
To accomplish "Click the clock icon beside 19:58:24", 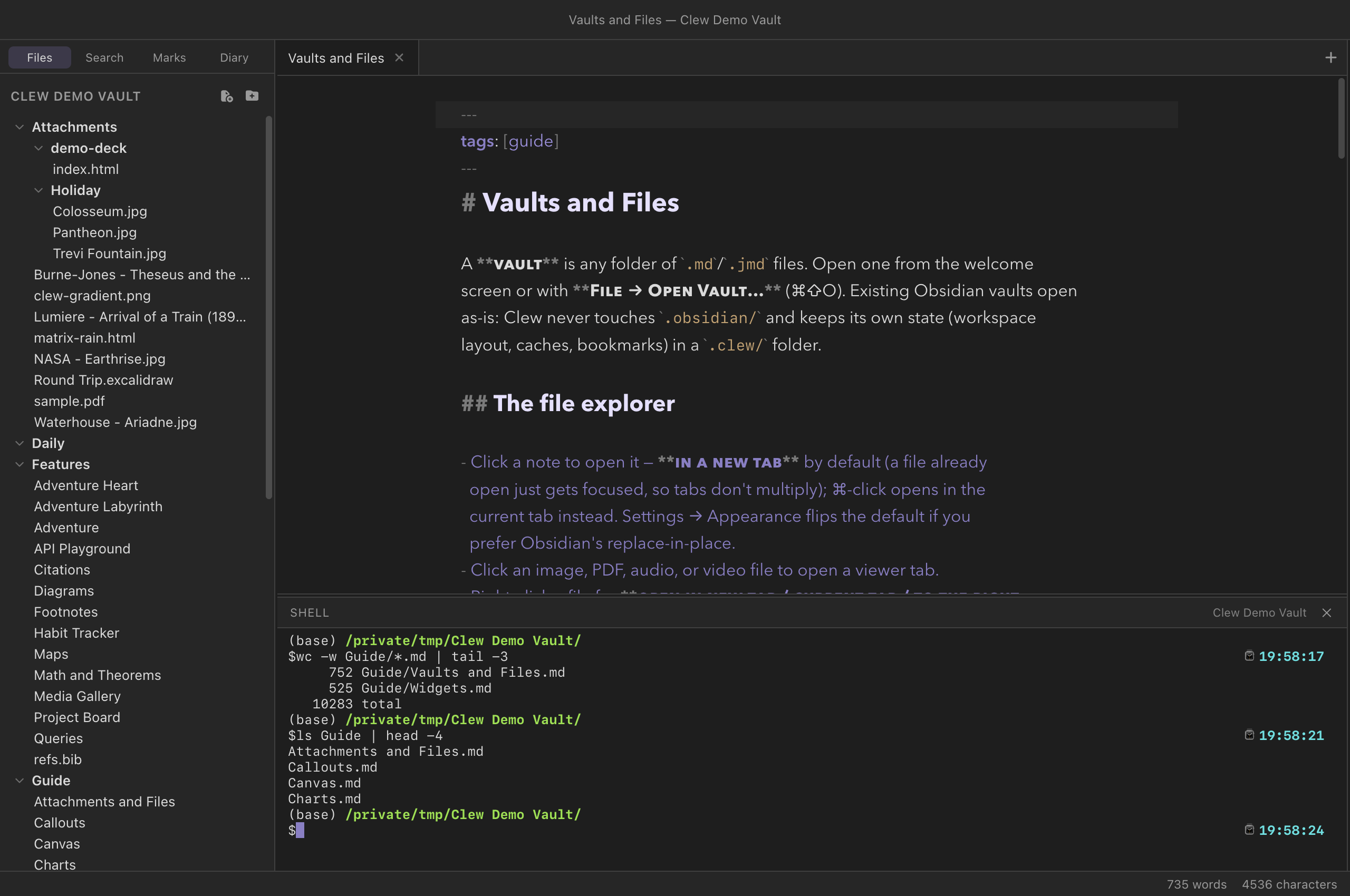I will (x=1249, y=830).
